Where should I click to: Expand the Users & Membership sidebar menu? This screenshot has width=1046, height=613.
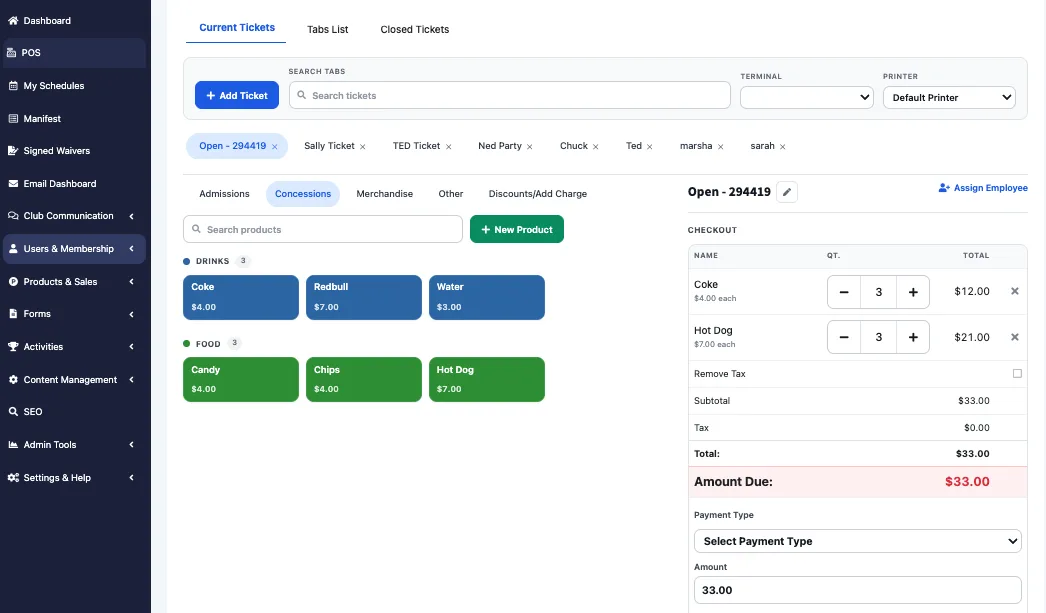coord(74,249)
